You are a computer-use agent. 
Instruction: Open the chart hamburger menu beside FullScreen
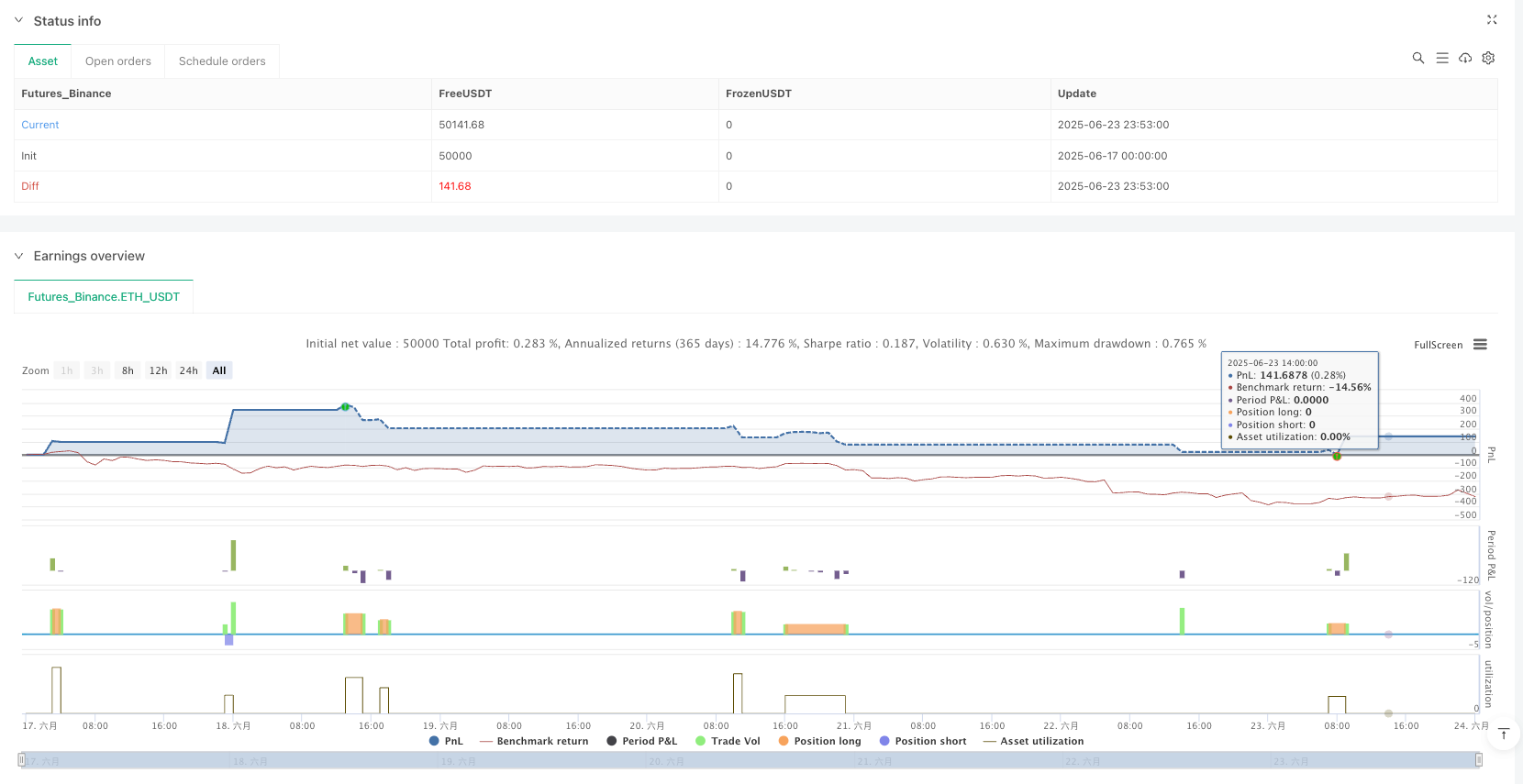[1480, 345]
